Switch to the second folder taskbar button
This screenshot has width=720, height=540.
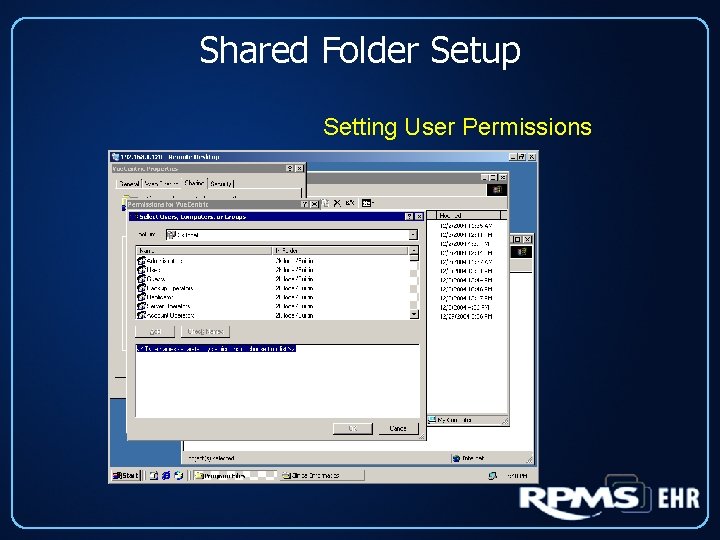322,475
